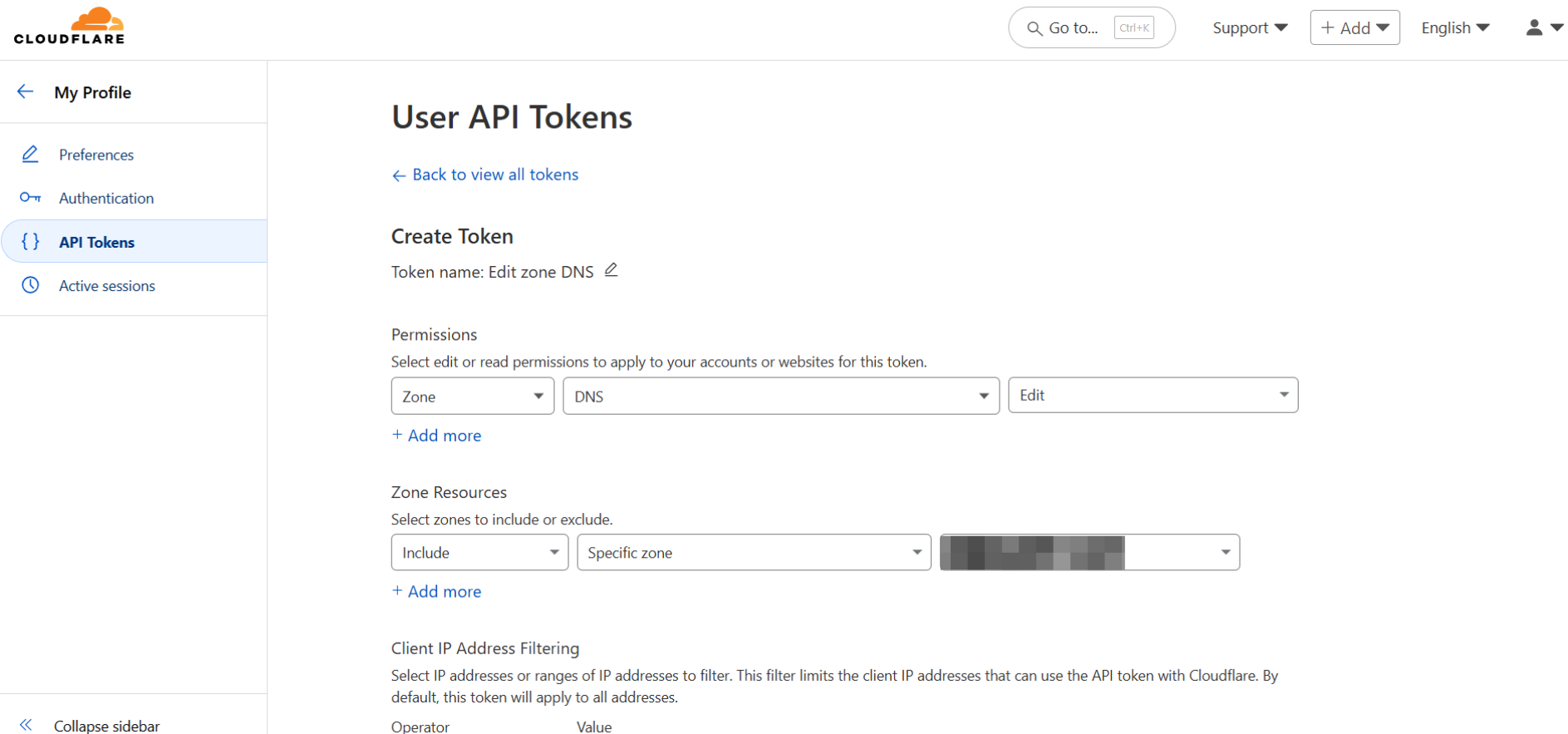Open the DNS permission dropdown
Image resolution: width=1568 pixels, height=734 pixels.
pyautogui.click(x=781, y=396)
